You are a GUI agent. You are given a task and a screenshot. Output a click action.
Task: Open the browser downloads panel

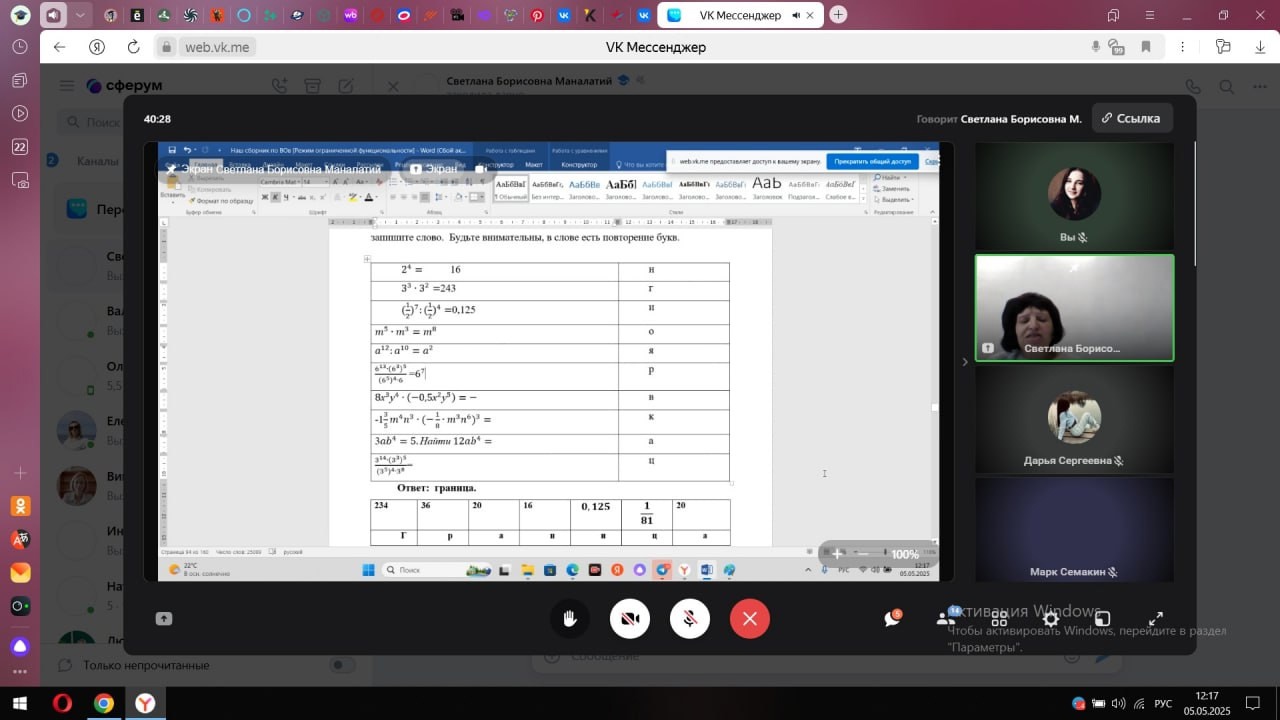1260,47
